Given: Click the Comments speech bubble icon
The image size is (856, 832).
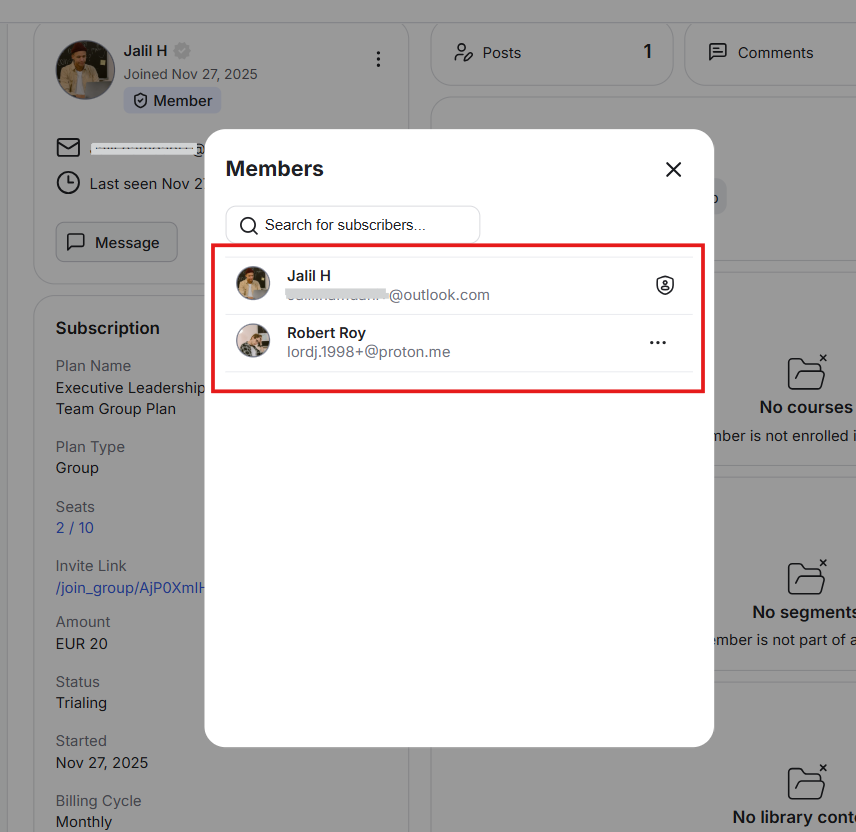Looking at the screenshot, I should [x=717, y=52].
